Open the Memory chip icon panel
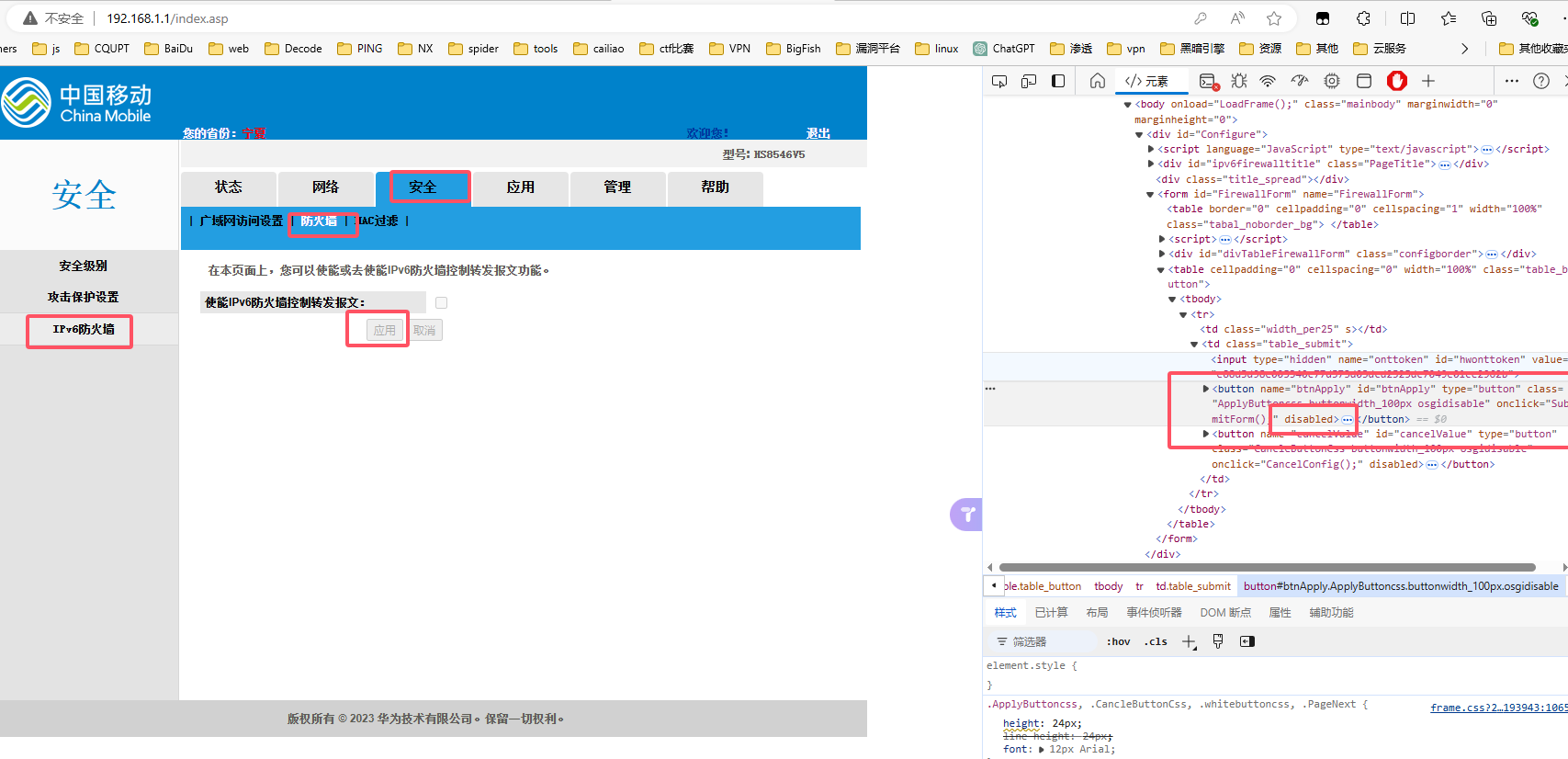Image resolution: width=1568 pixels, height=759 pixels. 1332,81
